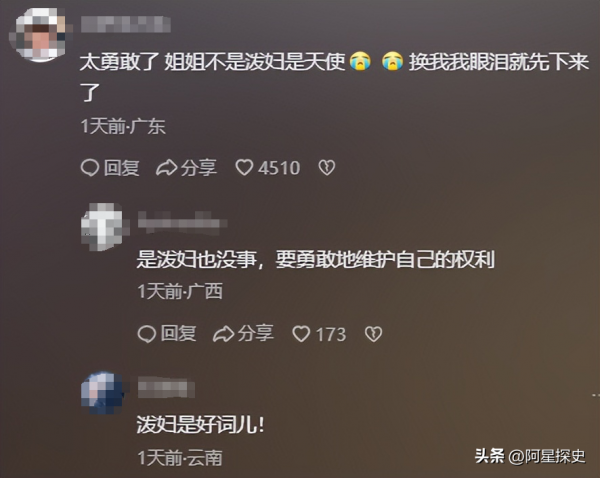
Task: Open the top commenter's blurred username
Action: point(126,24)
